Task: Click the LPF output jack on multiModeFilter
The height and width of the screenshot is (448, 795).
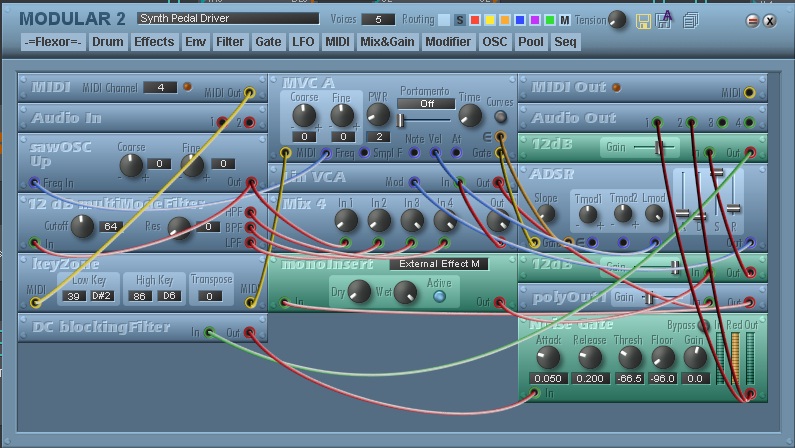Action: 250,243
